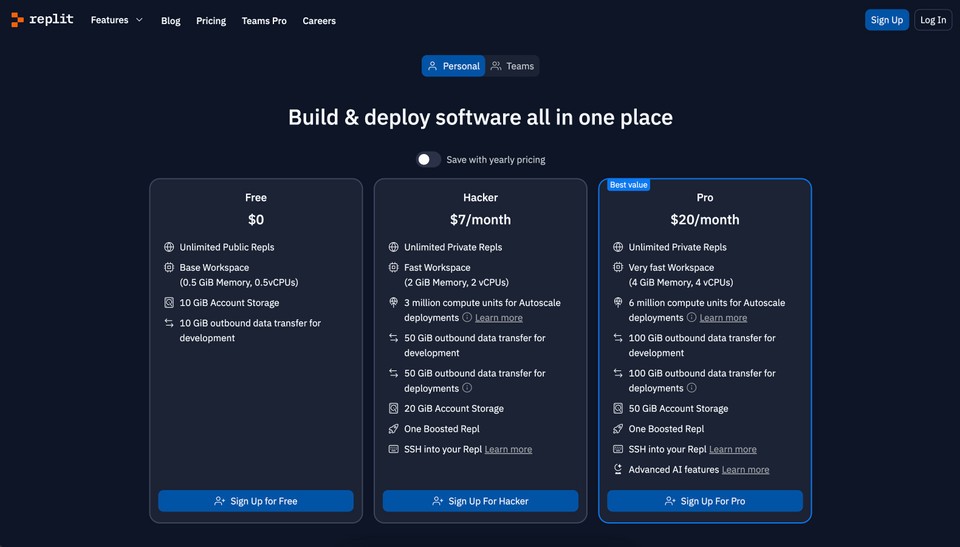The height and width of the screenshot is (547, 960).
Task: Click rocket icon in Pro Boosted Repl row
Action: [x=618, y=429]
